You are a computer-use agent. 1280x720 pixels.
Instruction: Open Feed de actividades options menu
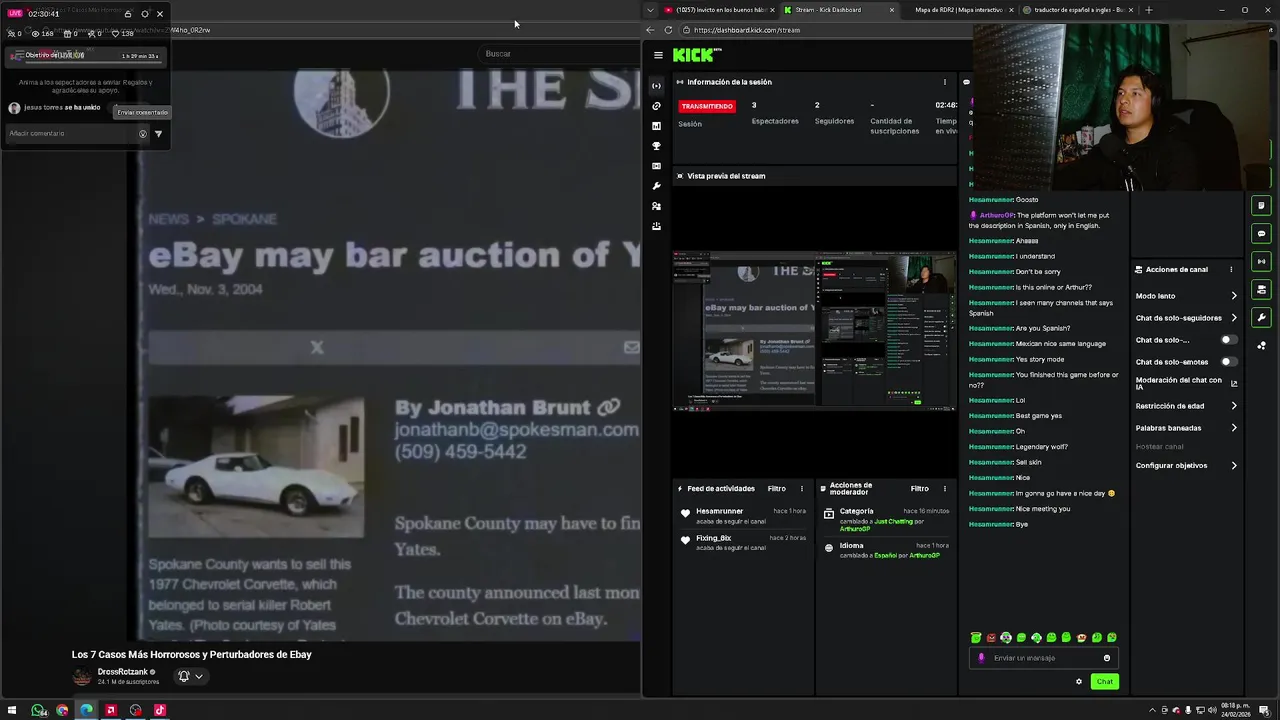pyautogui.click(x=801, y=489)
